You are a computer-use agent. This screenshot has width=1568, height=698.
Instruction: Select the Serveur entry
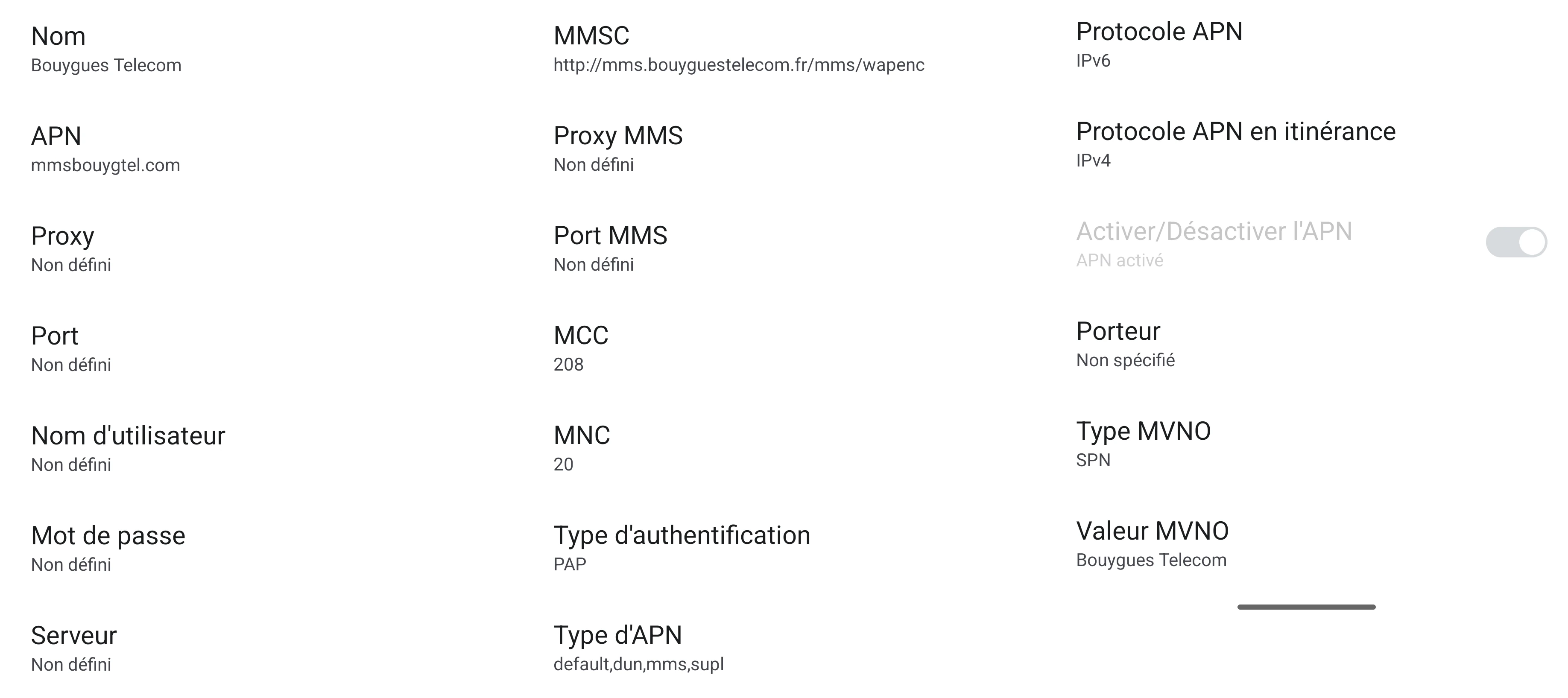[x=73, y=649]
